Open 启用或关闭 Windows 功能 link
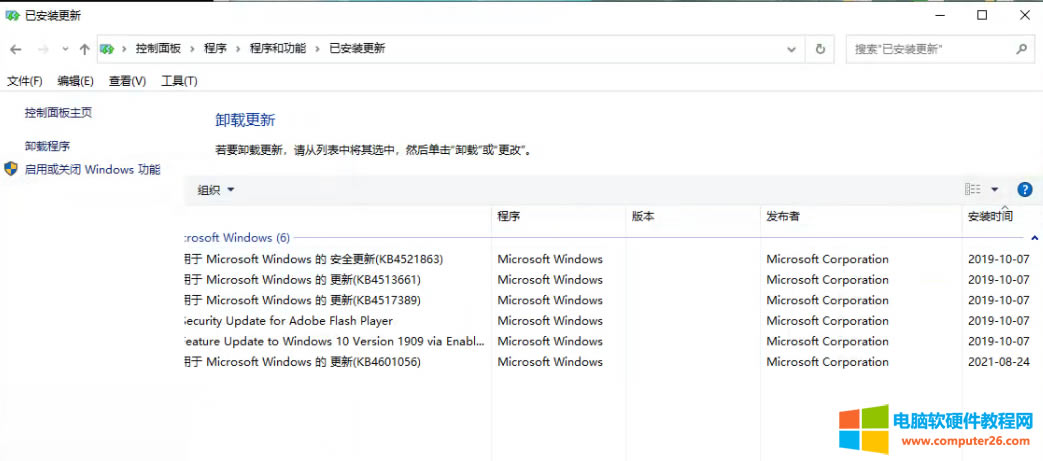1043x461 pixels. point(92,170)
